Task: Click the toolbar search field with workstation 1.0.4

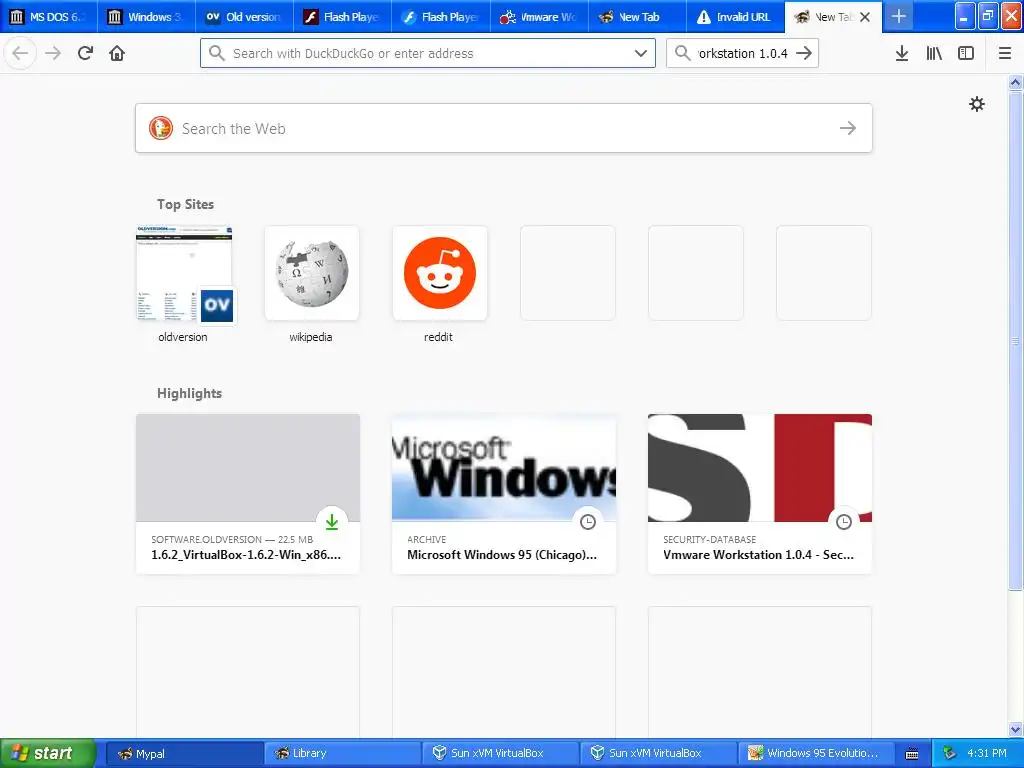Action: (x=742, y=53)
